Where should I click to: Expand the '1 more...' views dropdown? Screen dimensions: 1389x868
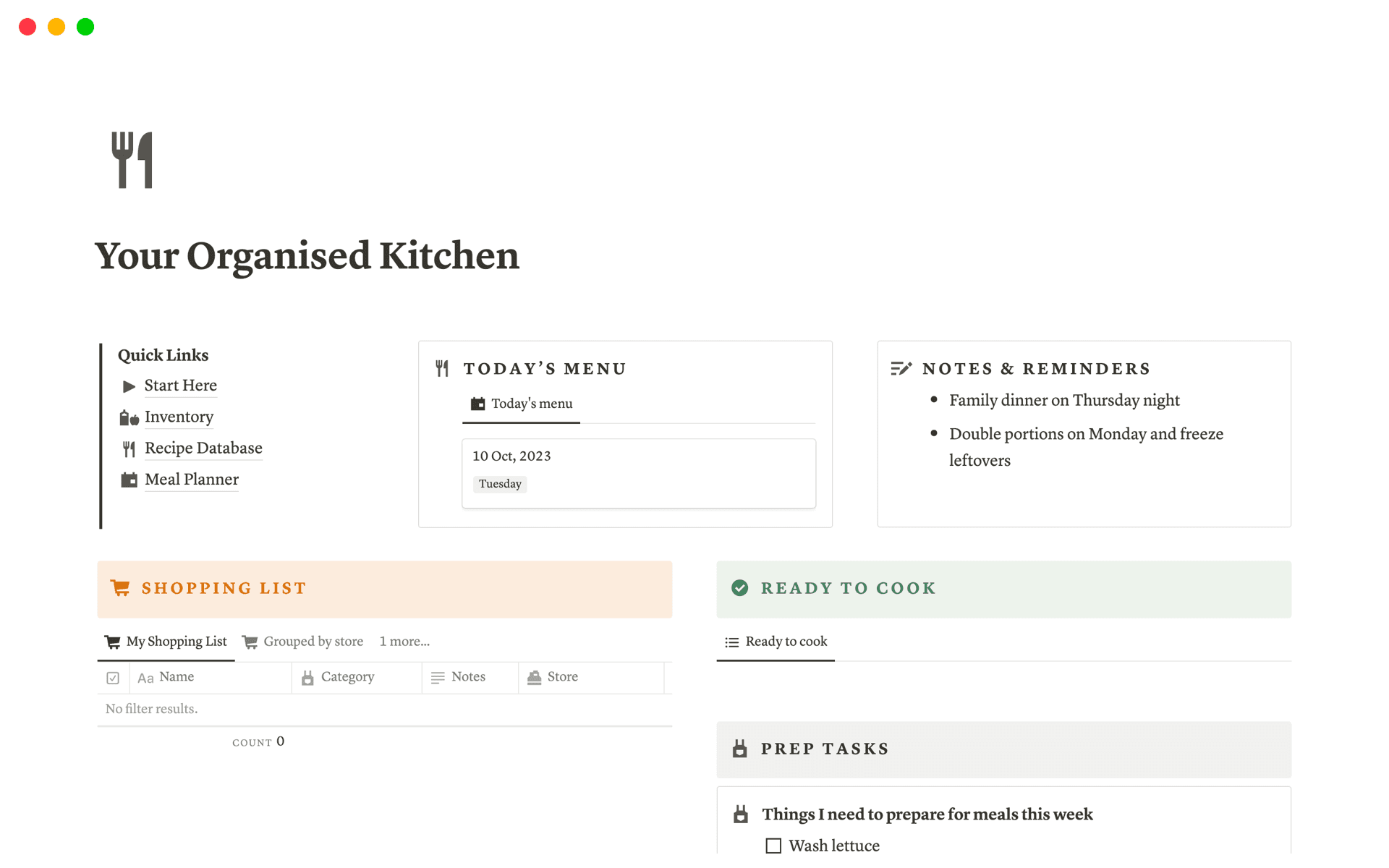point(404,642)
